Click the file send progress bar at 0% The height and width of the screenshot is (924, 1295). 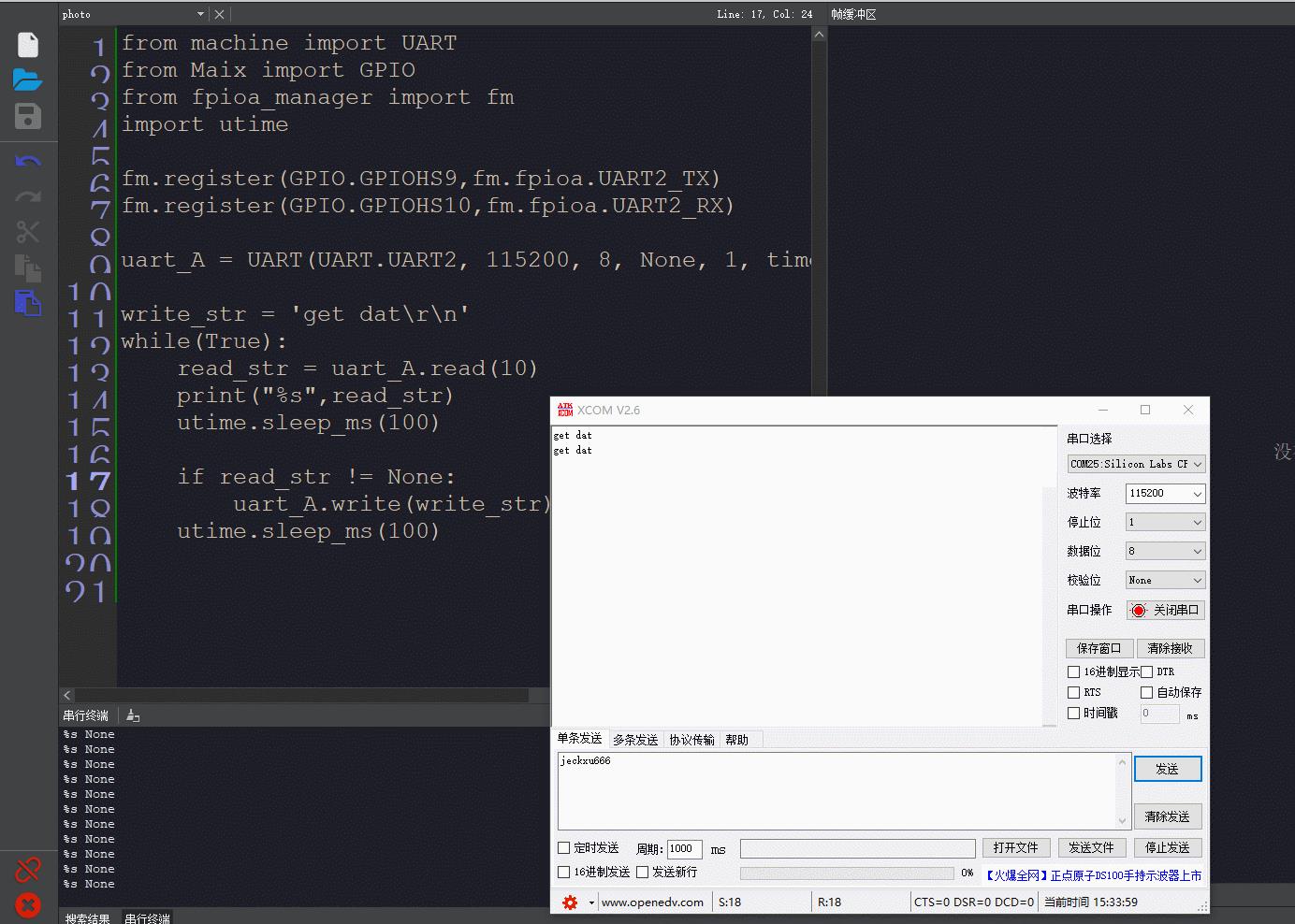[847, 873]
